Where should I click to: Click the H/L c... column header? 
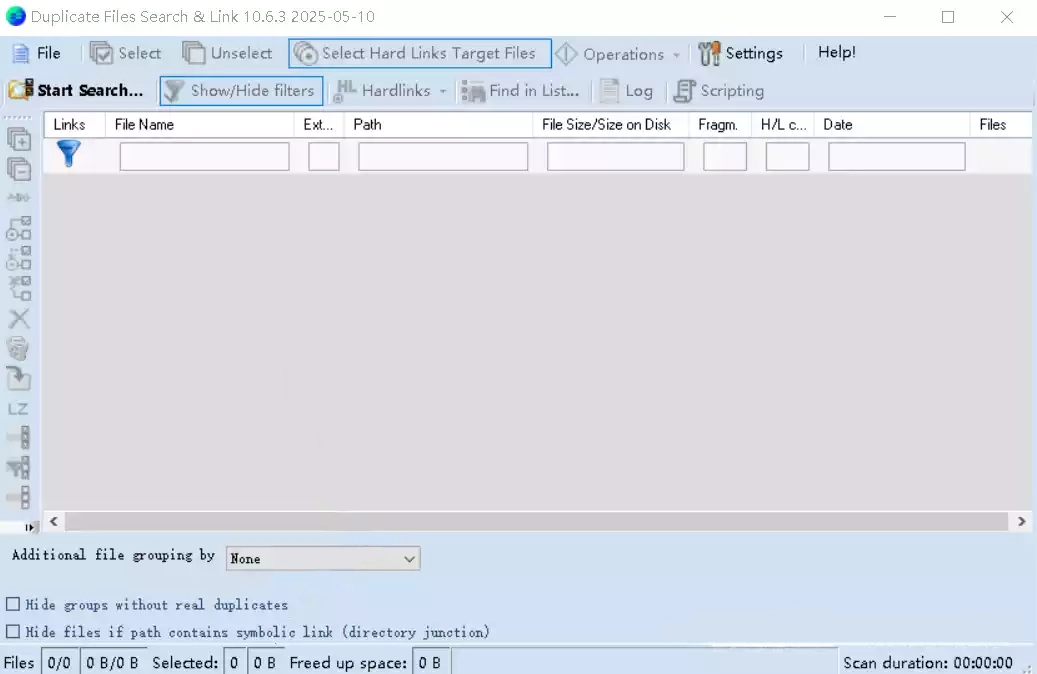782,124
